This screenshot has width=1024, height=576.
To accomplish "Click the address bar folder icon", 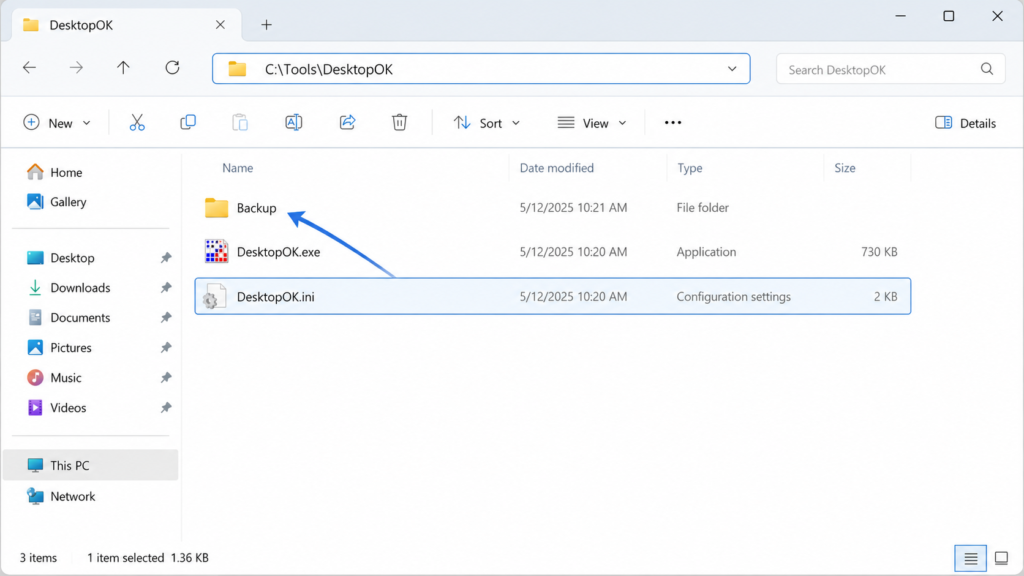I will point(237,69).
